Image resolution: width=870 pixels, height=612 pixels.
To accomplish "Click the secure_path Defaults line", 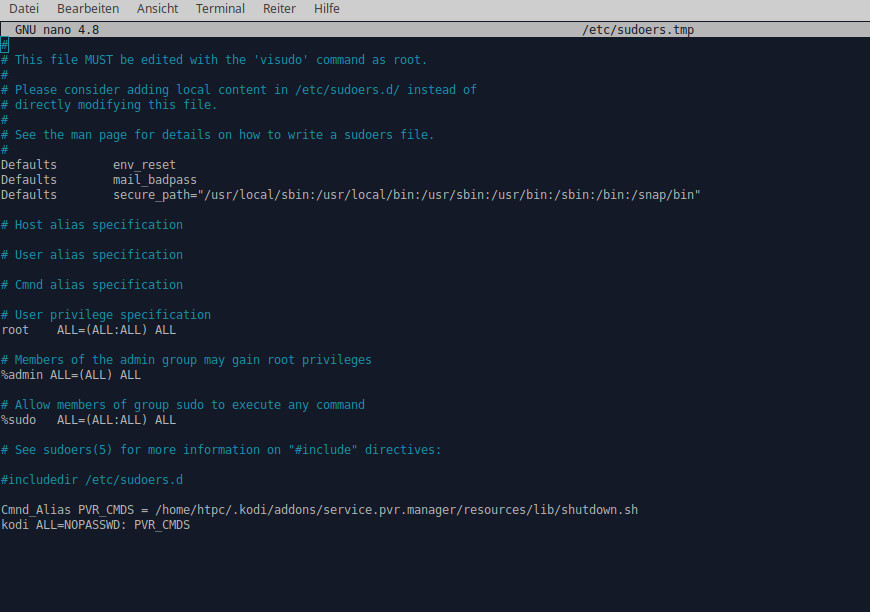I will 351,195.
